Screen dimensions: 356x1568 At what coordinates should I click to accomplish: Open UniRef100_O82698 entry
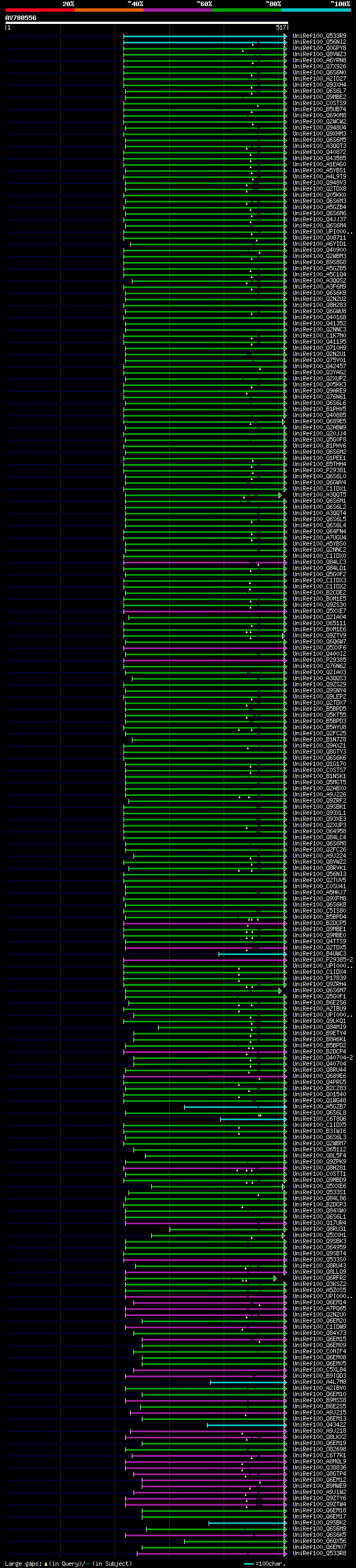click(319, 1449)
